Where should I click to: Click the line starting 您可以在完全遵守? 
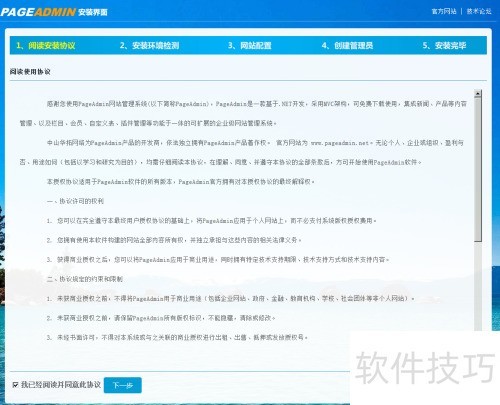click(211, 221)
